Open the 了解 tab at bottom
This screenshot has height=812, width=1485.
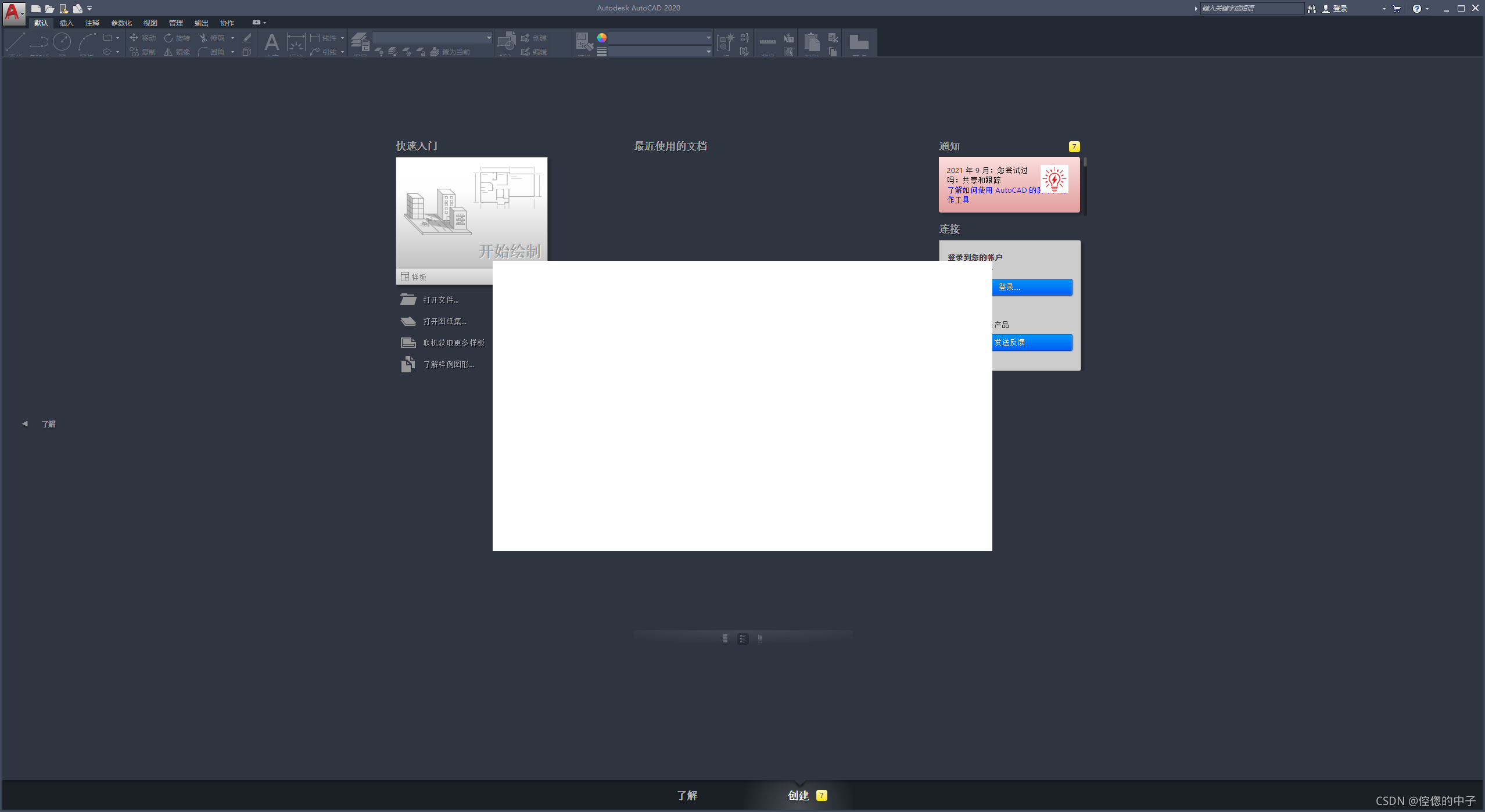tap(687, 795)
